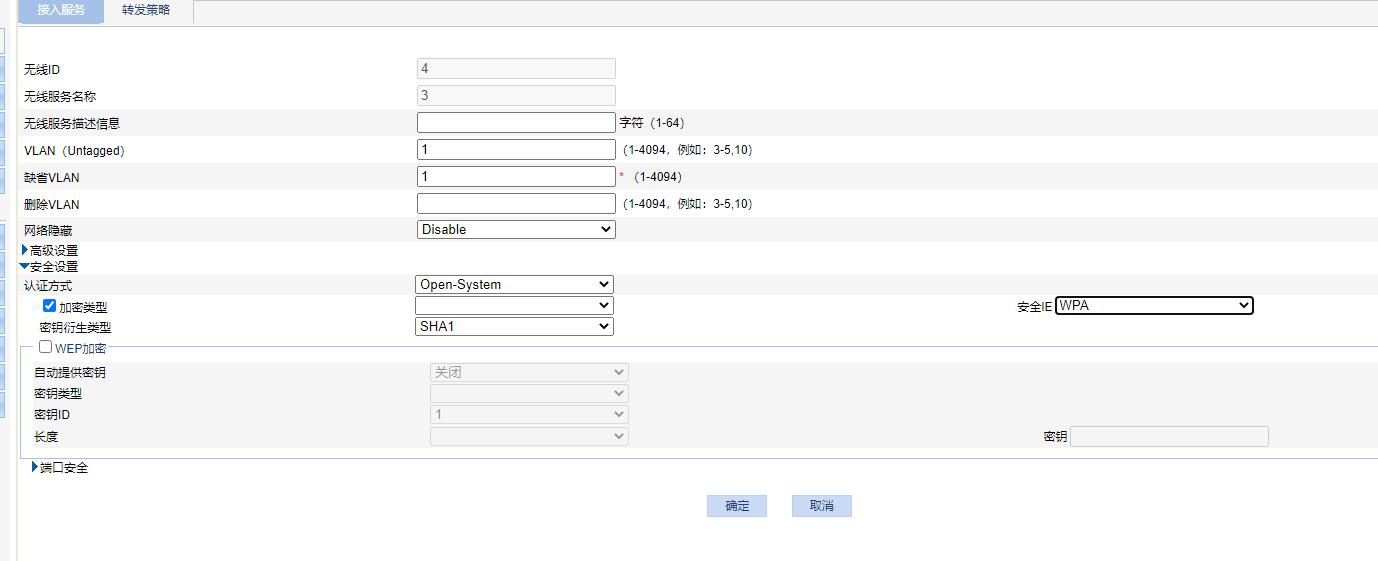The image size is (1378, 561).
Task: Focus the 缺省VLAN input field
Action: pyautogui.click(x=516, y=177)
